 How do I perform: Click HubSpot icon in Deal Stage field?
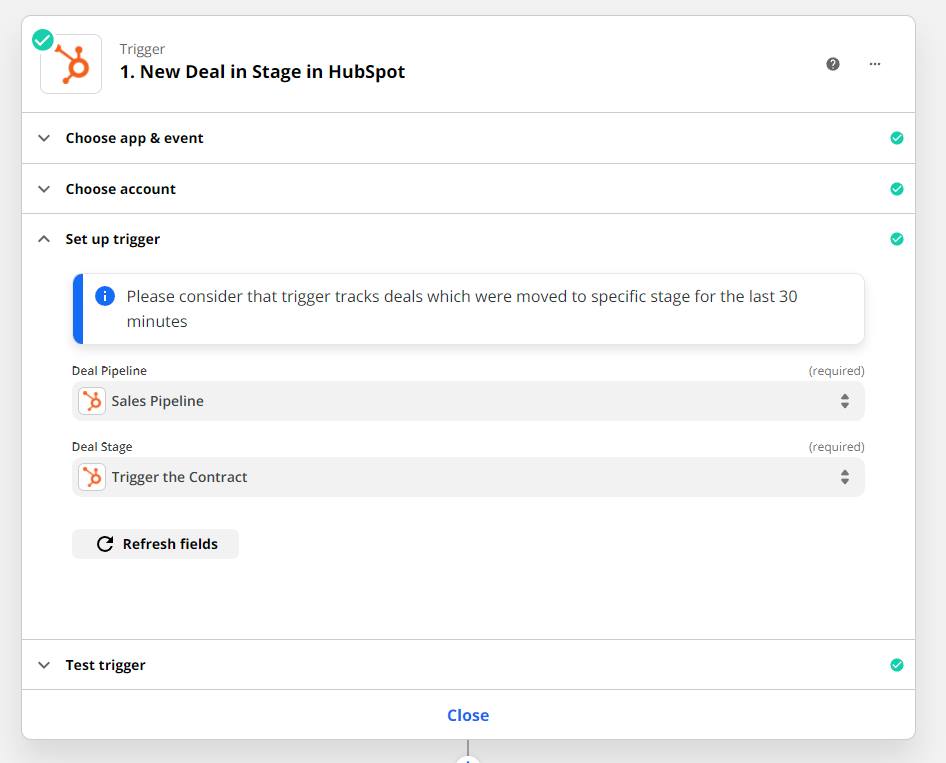(x=92, y=477)
